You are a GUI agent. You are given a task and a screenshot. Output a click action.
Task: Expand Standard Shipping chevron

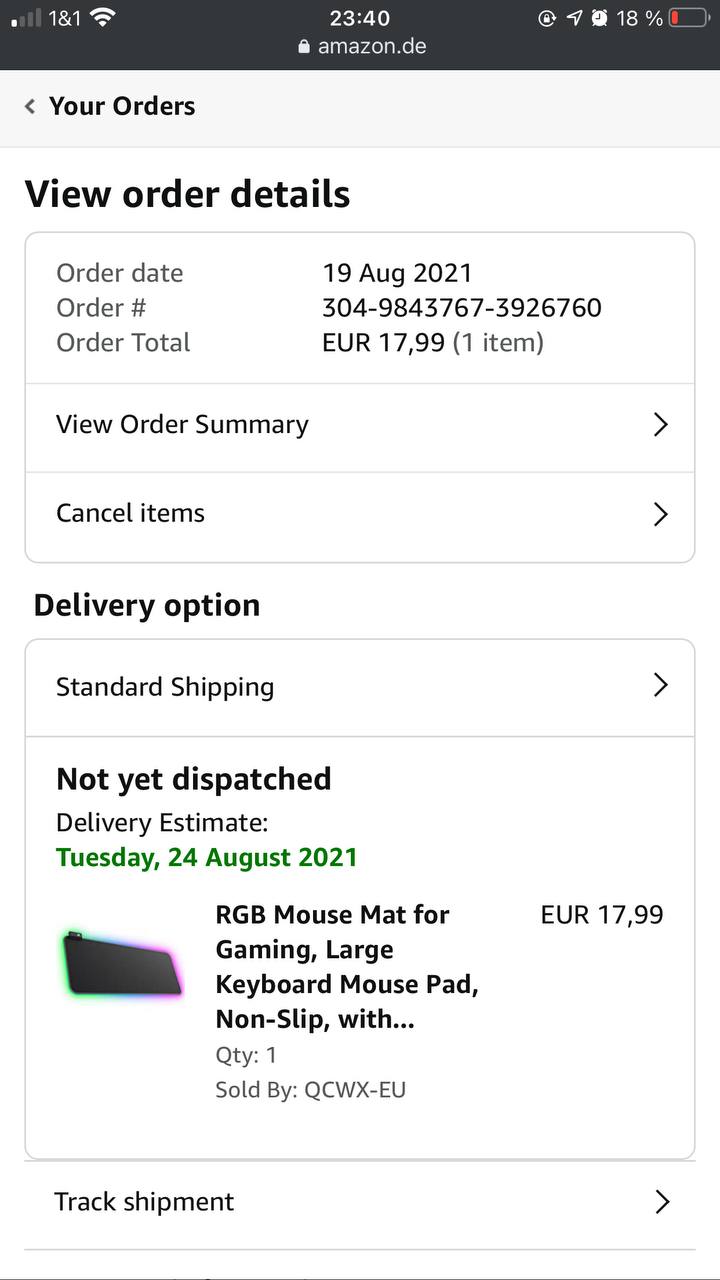click(660, 686)
